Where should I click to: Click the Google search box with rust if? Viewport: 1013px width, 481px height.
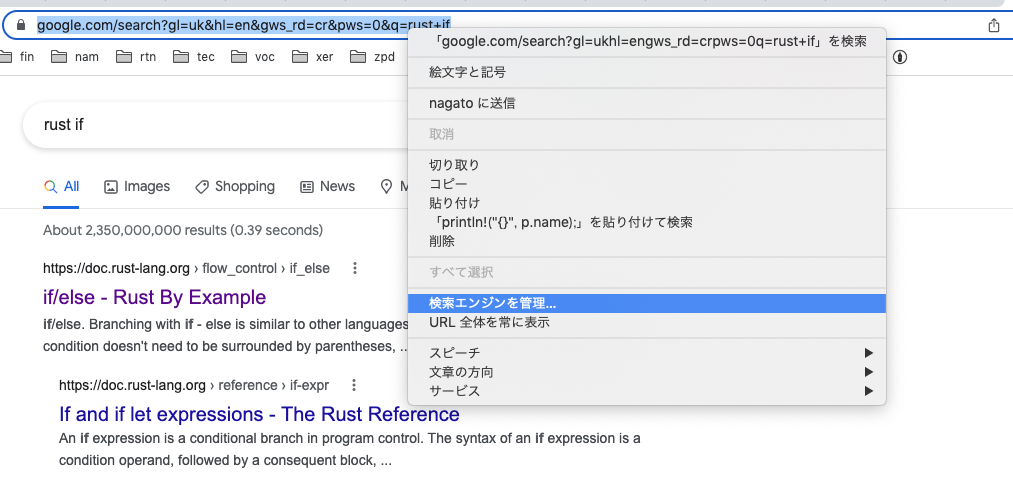216,125
